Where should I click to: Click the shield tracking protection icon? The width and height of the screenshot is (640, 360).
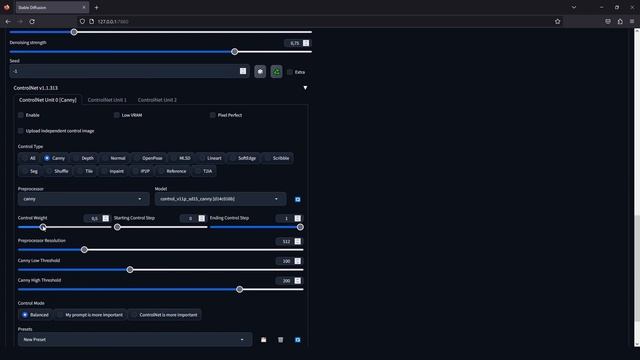click(x=82, y=21)
